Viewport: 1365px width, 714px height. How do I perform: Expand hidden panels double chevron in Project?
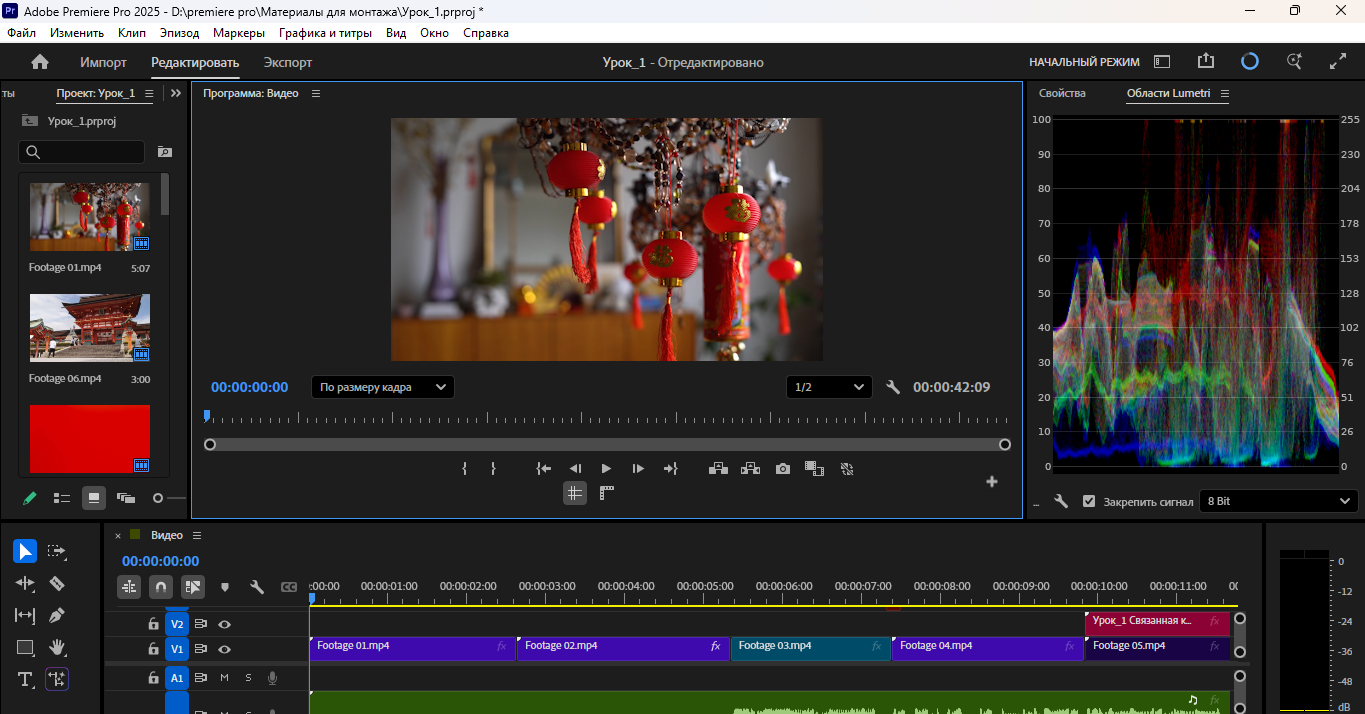coord(176,93)
